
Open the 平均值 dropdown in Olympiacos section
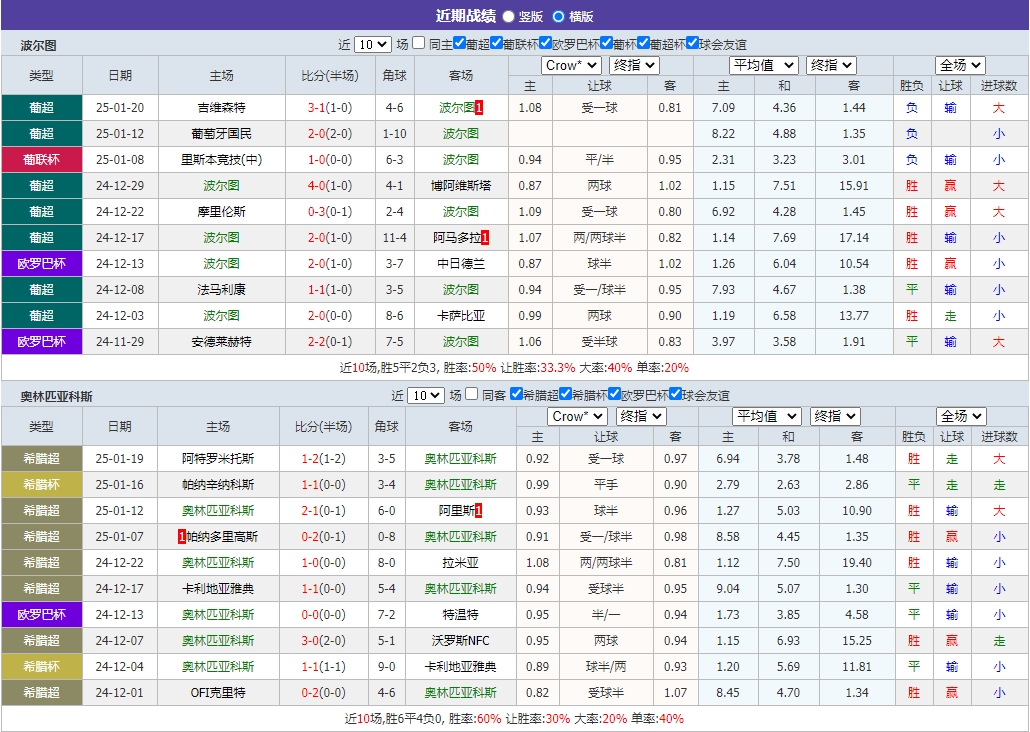pos(766,416)
